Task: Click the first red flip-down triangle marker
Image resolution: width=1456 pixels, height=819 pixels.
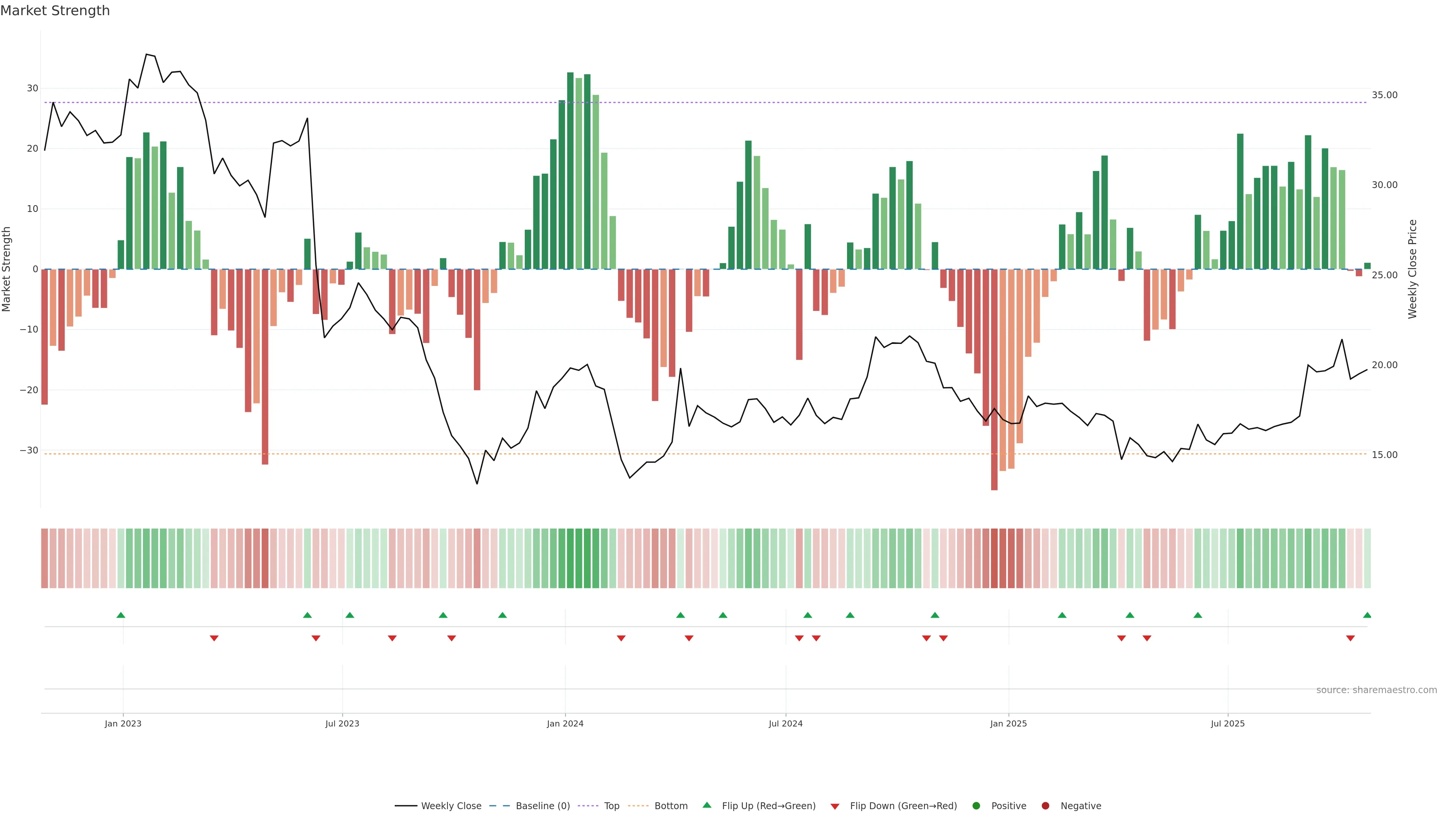Action: click(214, 638)
